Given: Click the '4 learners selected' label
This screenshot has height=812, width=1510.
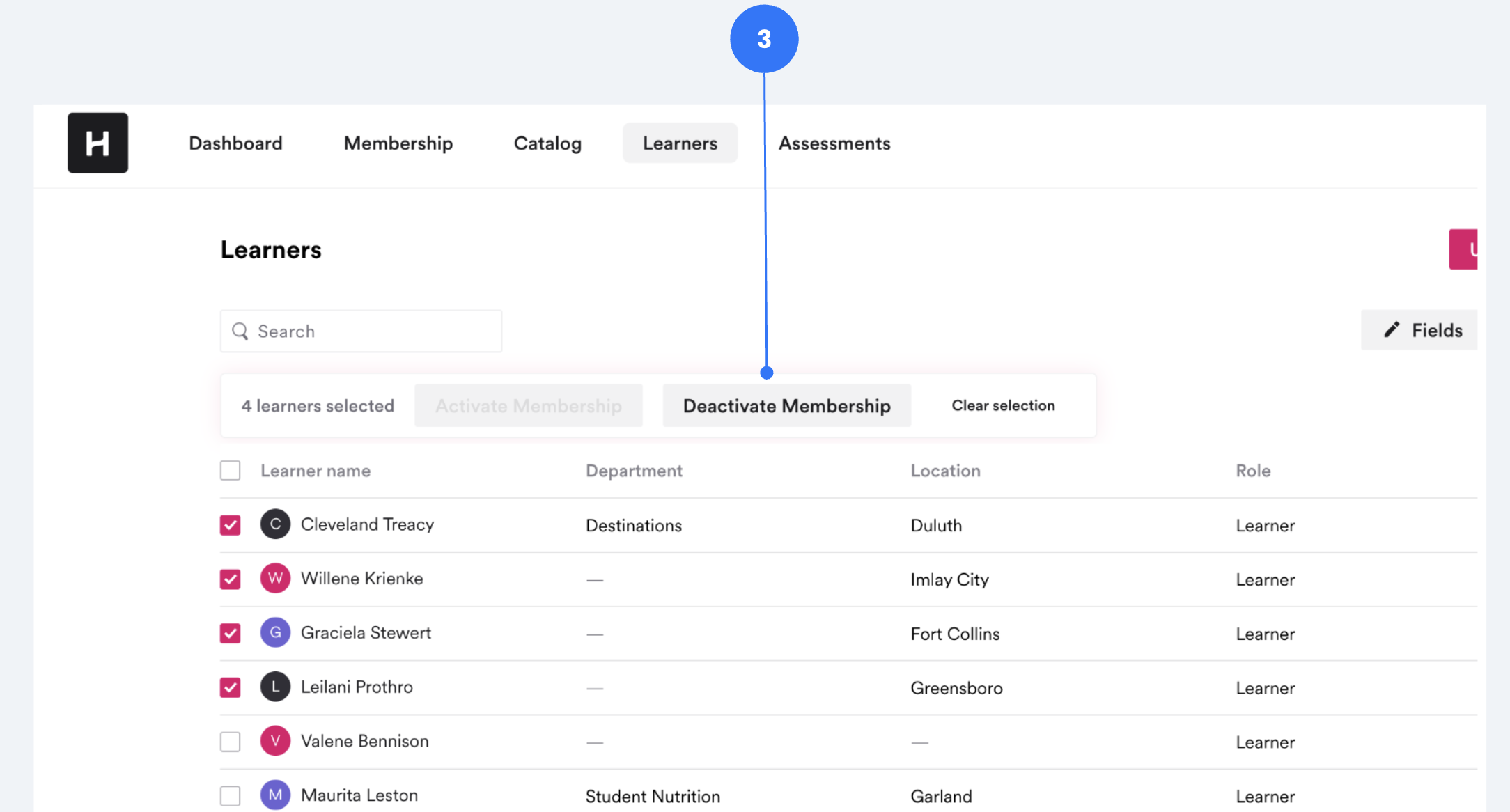Looking at the screenshot, I should [x=318, y=406].
